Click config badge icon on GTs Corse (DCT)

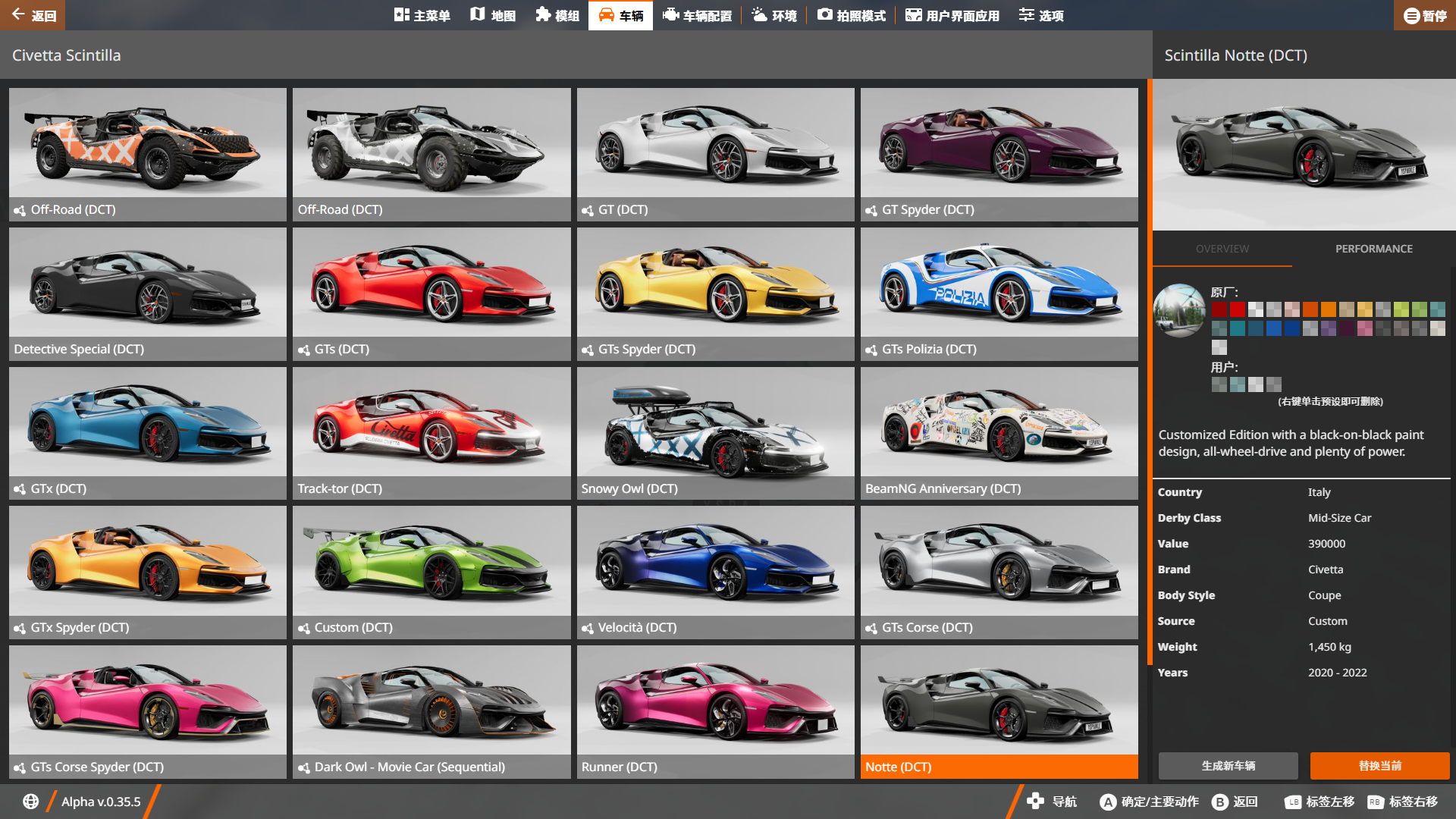pos(871,628)
